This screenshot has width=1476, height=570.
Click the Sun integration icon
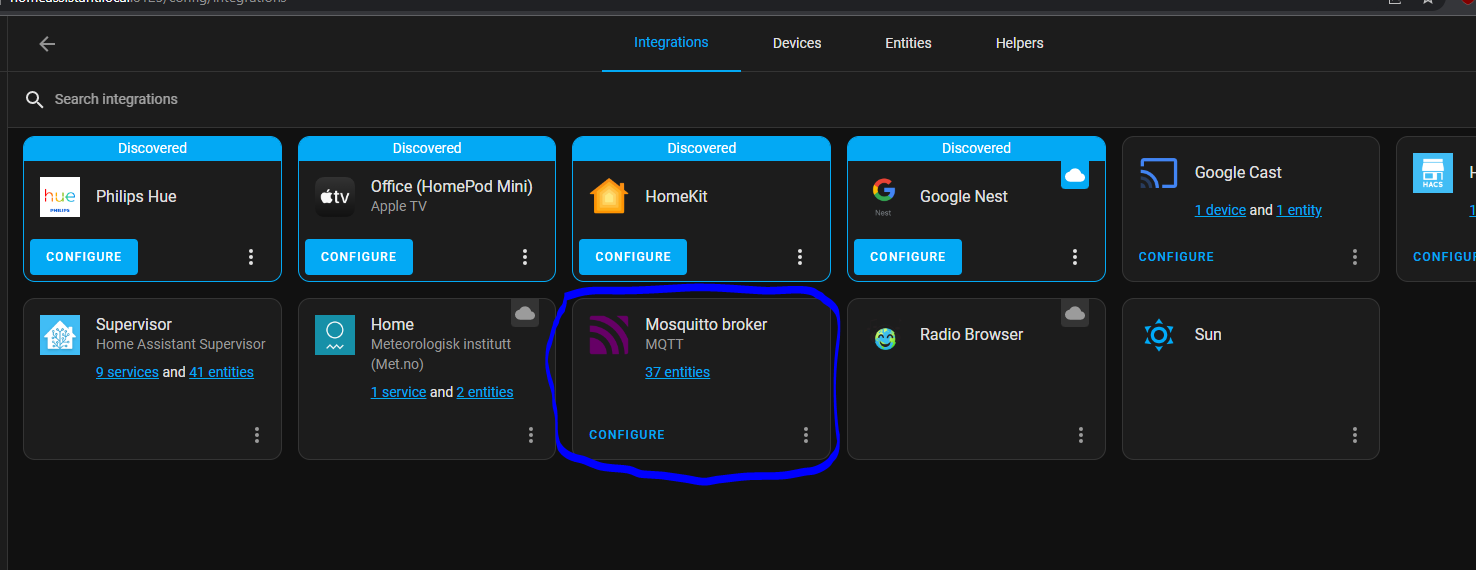1158,335
